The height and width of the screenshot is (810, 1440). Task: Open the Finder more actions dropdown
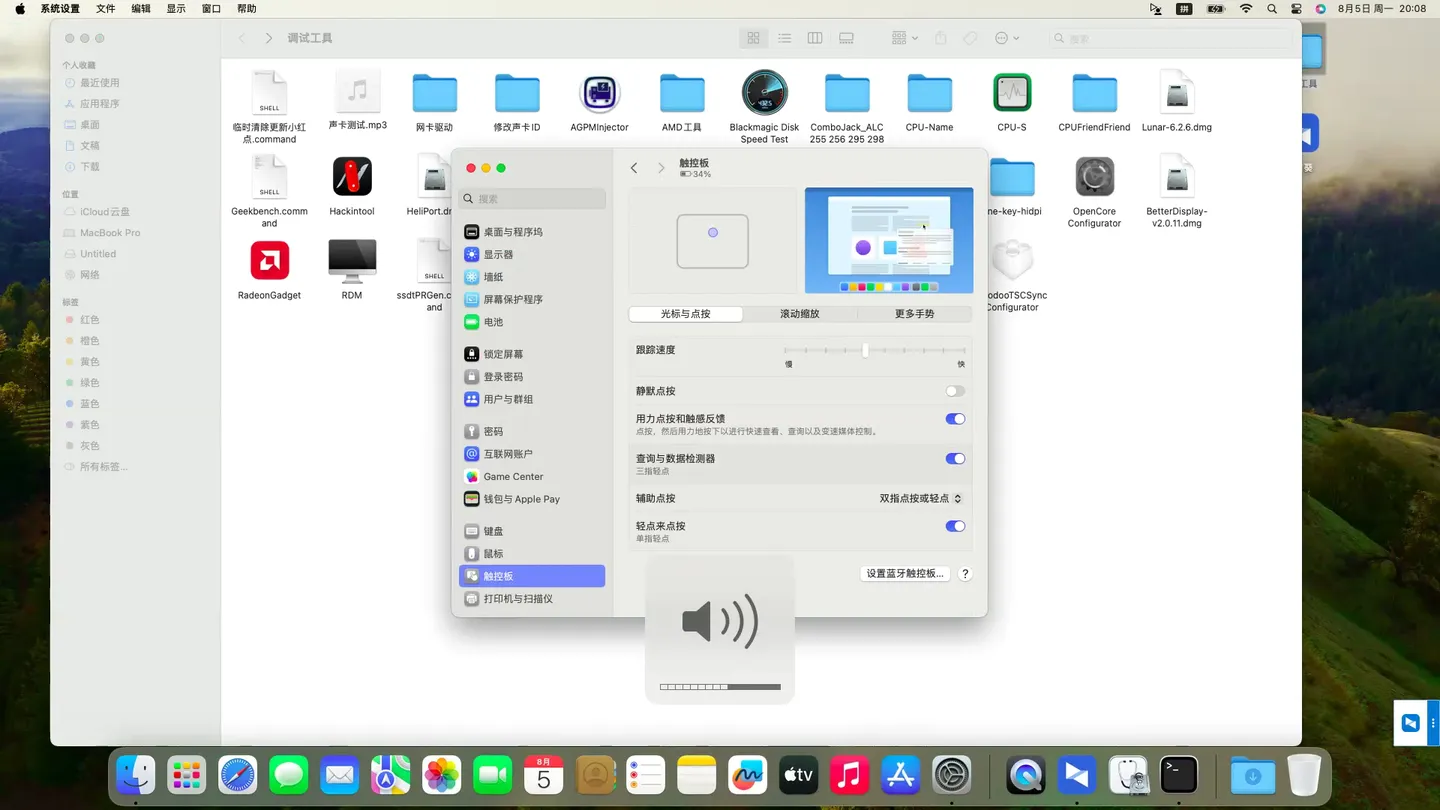tap(1006, 38)
